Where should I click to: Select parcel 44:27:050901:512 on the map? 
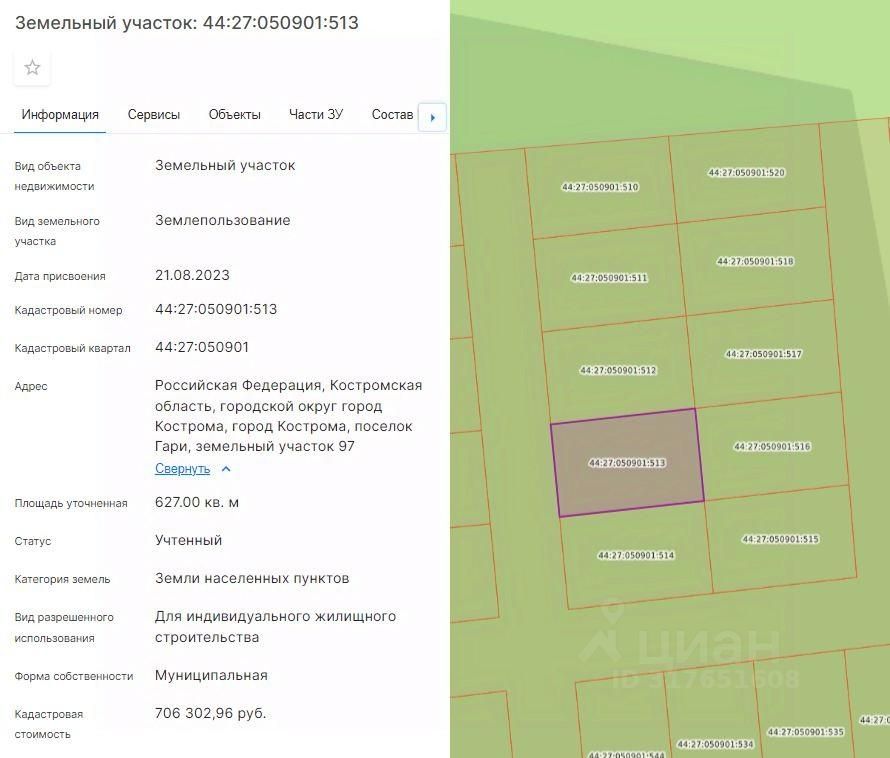click(618, 371)
